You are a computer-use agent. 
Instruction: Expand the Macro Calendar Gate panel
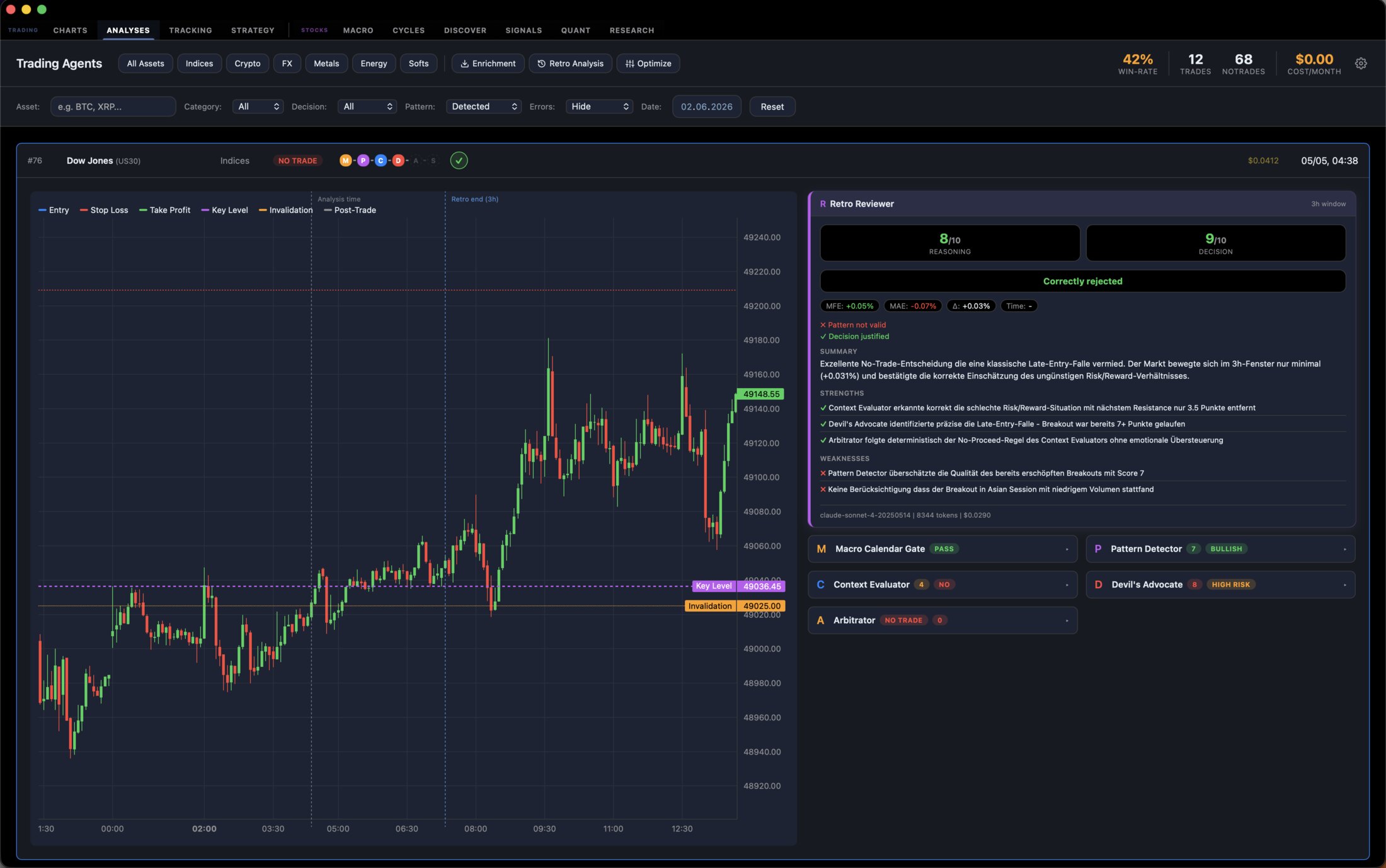tap(942, 549)
